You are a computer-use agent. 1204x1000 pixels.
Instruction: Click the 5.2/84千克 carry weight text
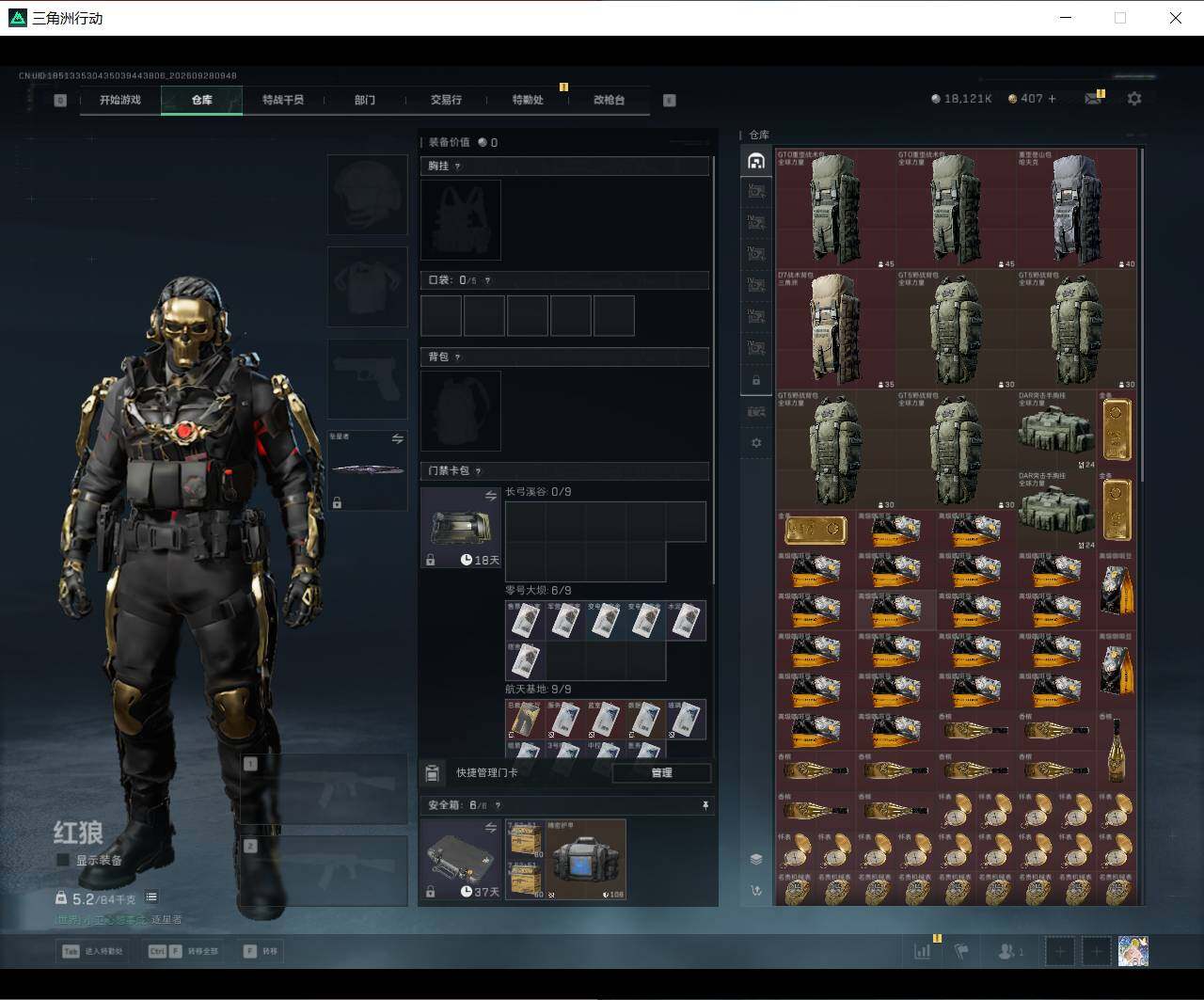click(x=103, y=898)
